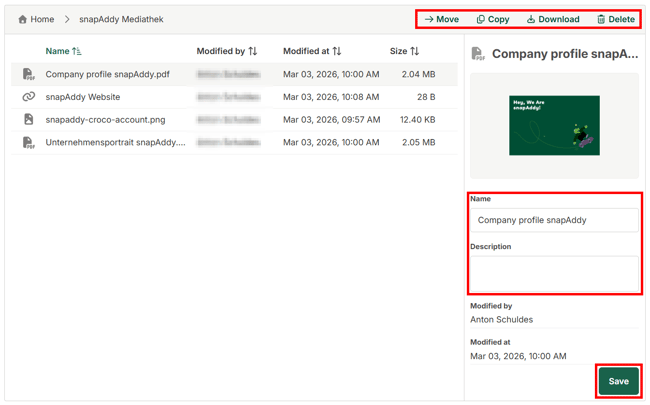
Task: Navigate to snapAddy Mediathek breadcrumb
Action: pyautogui.click(x=121, y=19)
